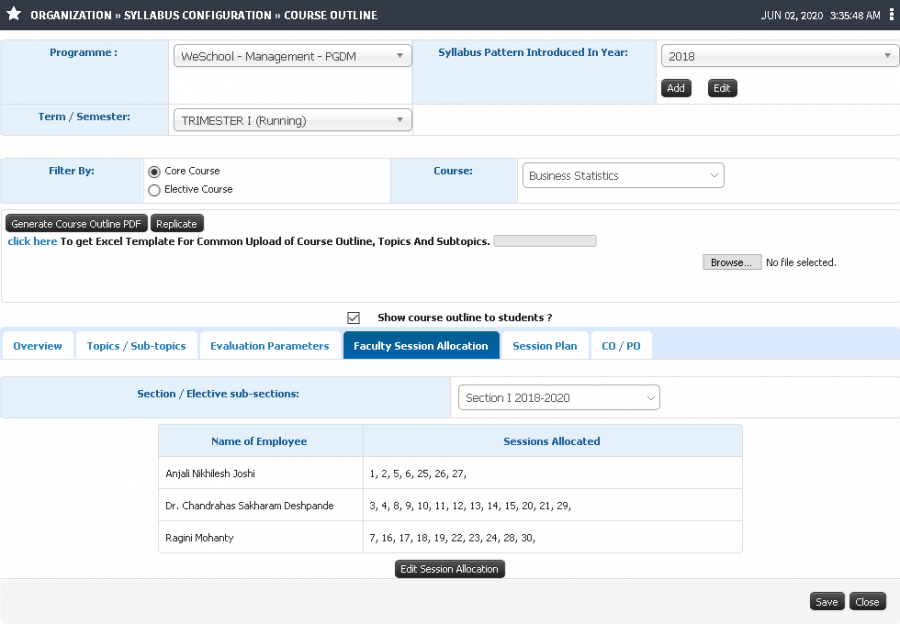
Task: Select the Elective Course radio button
Action: pos(154,190)
